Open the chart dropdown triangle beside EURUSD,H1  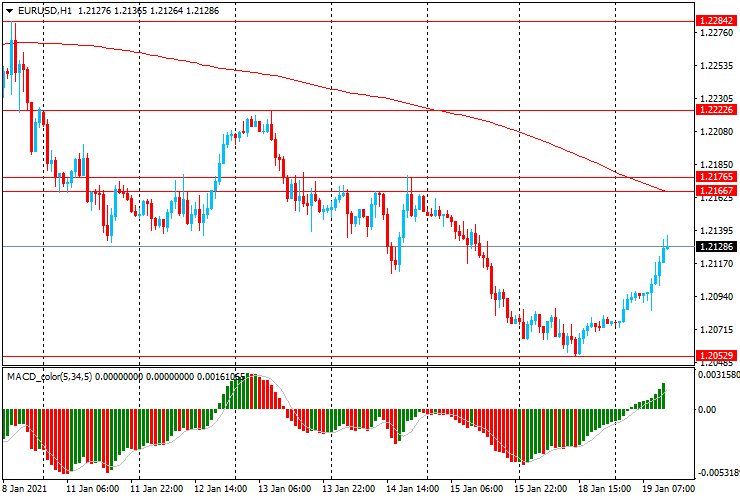(9, 11)
